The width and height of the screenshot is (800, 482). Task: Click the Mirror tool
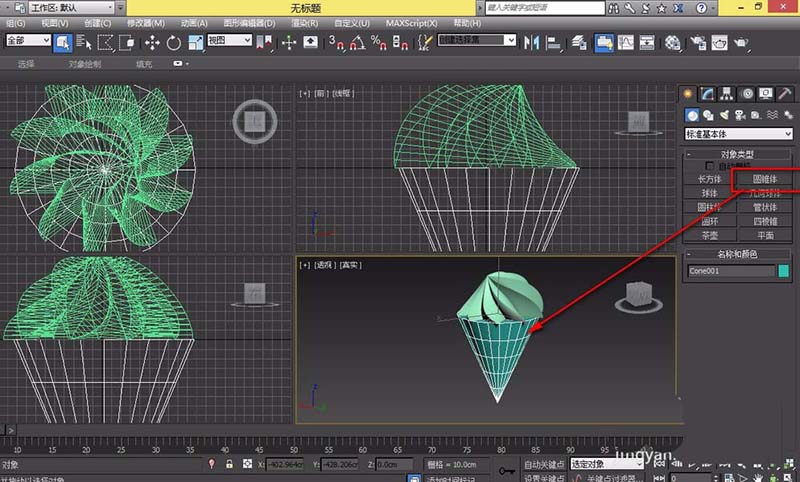point(532,42)
